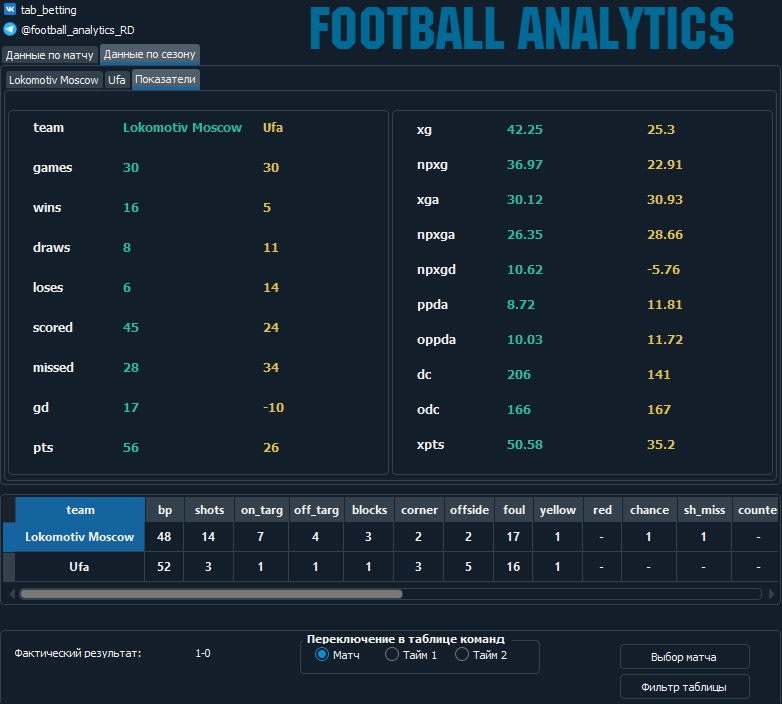Click the Lokomotiv Moscow wins value 16
This screenshot has width=782, height=704.
tap(131, 207)
